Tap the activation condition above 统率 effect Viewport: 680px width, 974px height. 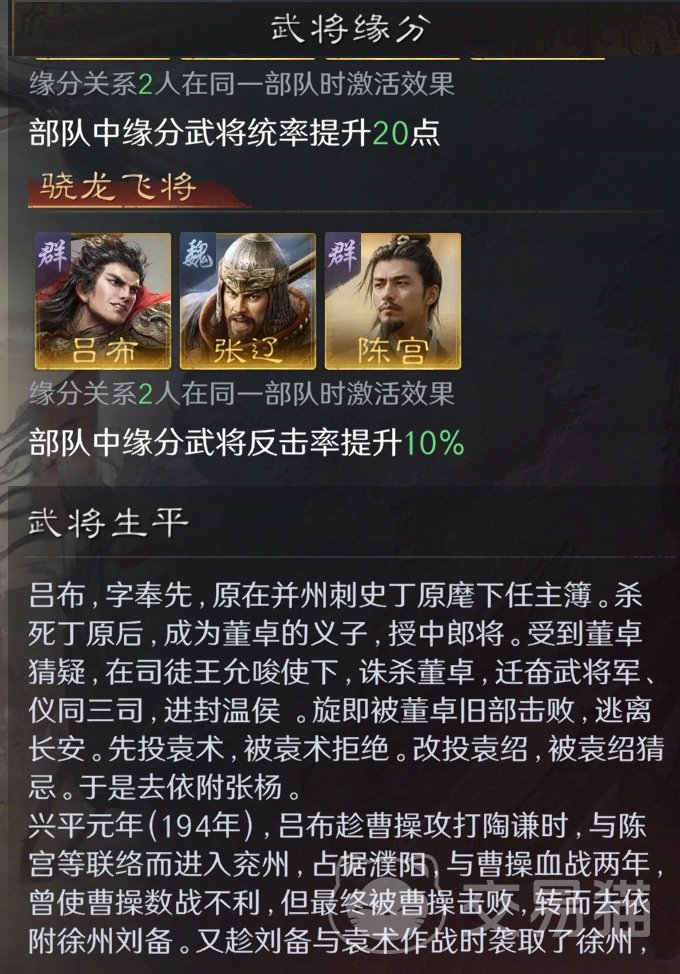tap(242, 84)
